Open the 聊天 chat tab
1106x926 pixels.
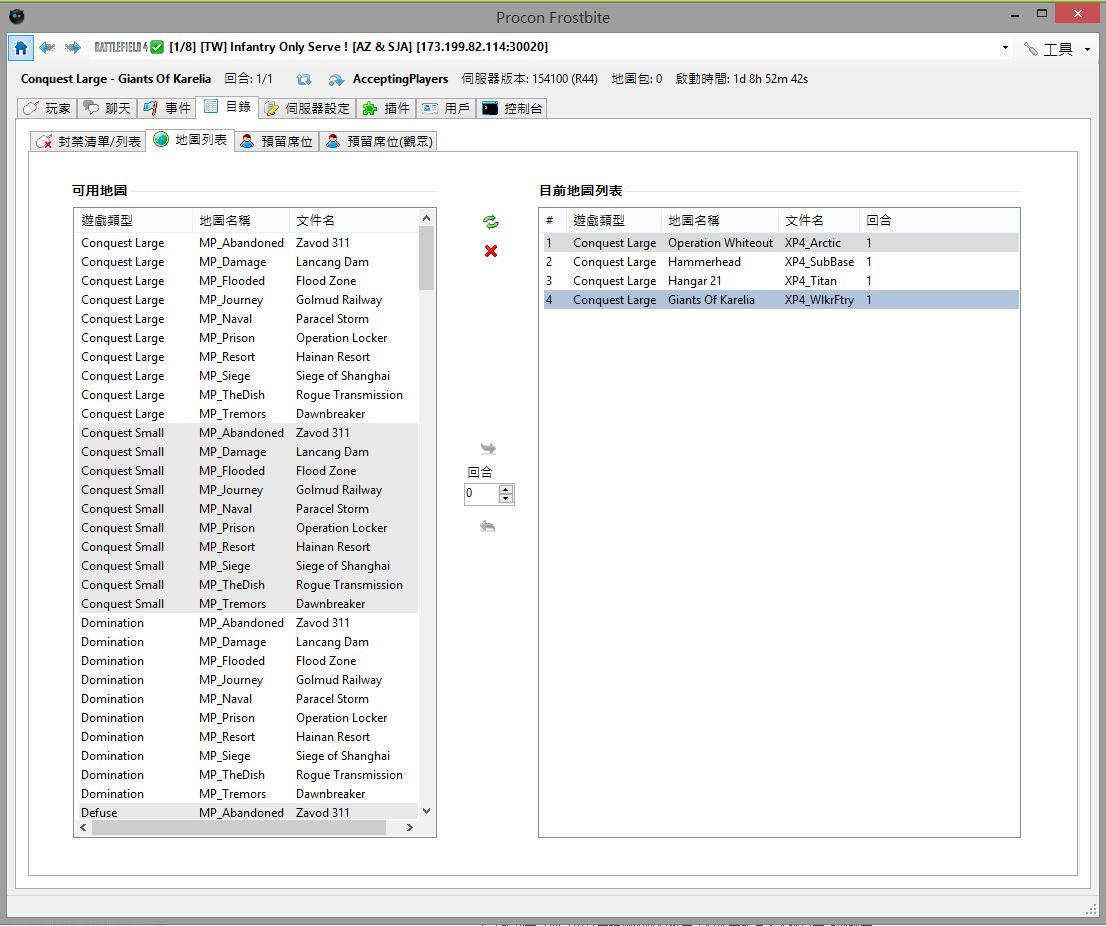[107, 108]
